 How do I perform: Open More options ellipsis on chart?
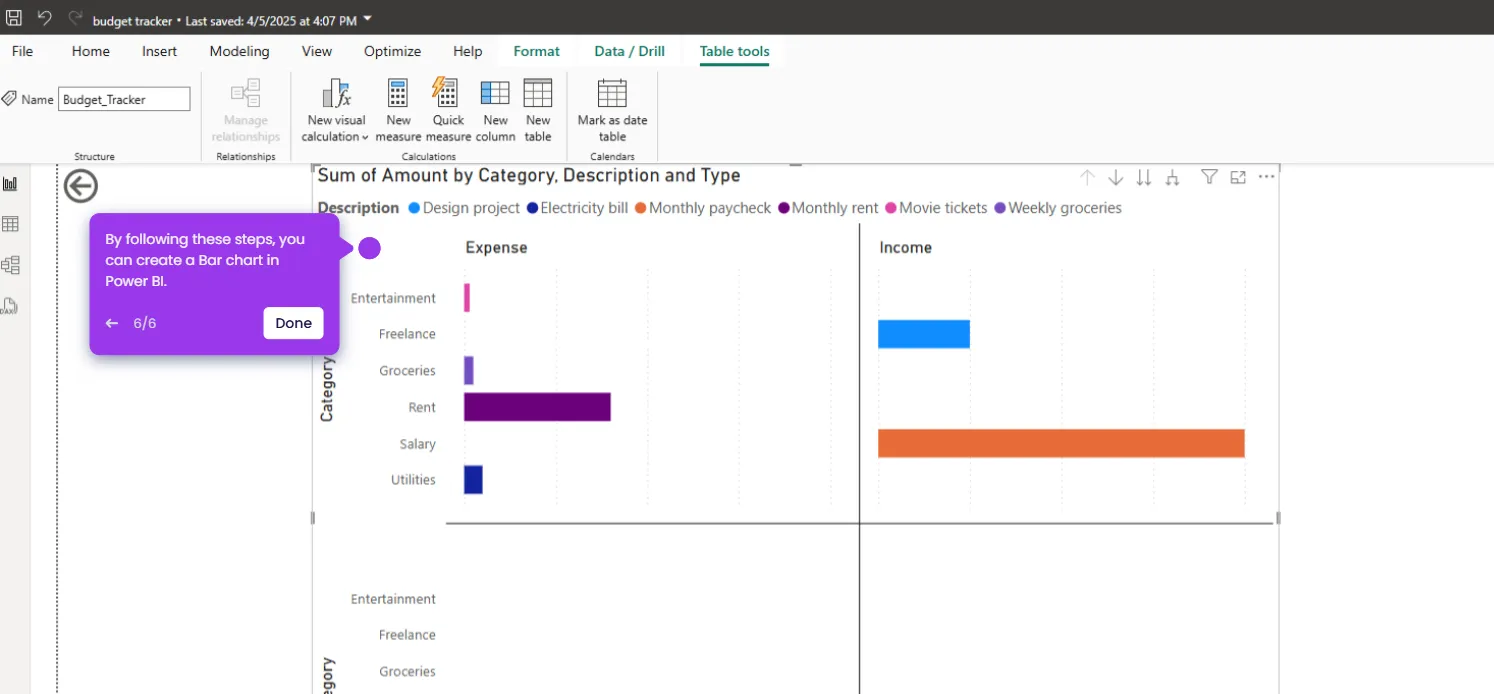tap(1267, 177)
